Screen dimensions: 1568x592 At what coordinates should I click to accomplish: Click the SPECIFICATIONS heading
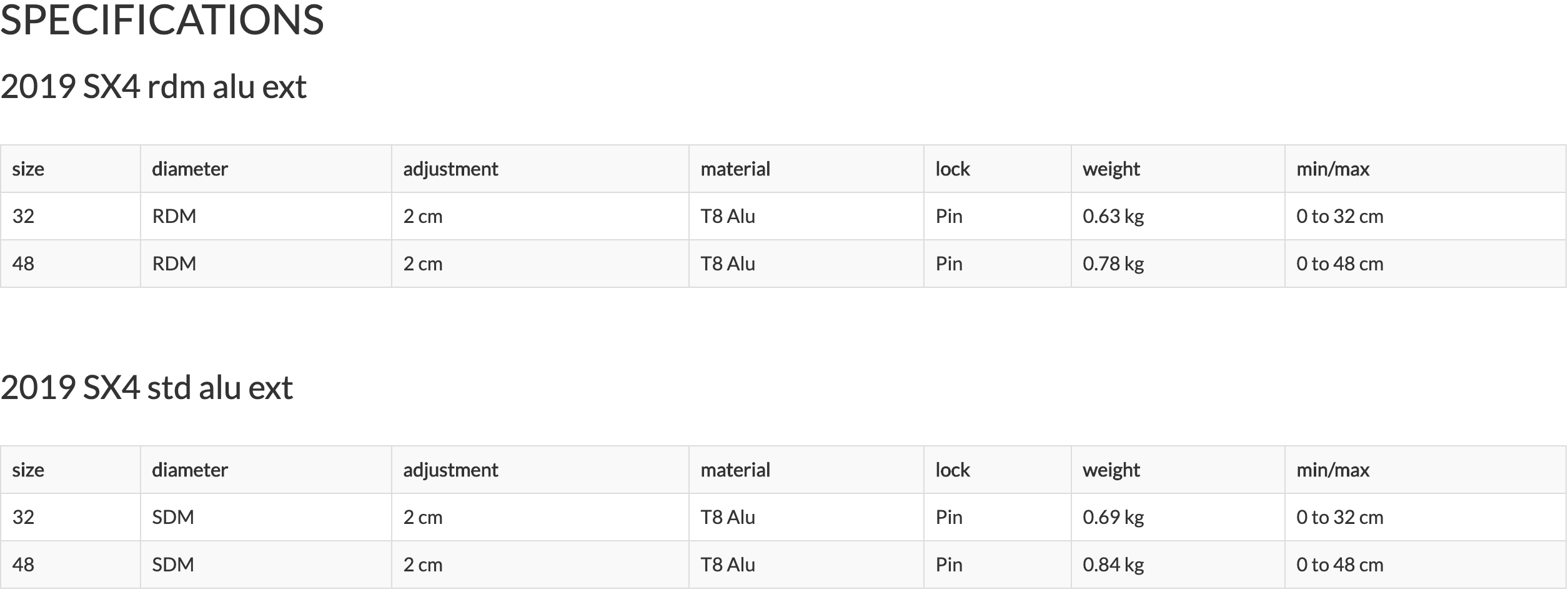(x=162, y=20)
